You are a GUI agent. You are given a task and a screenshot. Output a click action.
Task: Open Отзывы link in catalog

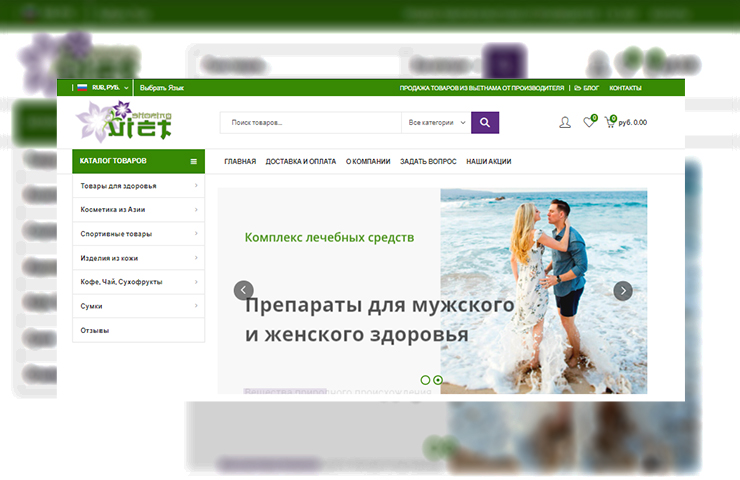pyautogui.click(x=95, y=330)
